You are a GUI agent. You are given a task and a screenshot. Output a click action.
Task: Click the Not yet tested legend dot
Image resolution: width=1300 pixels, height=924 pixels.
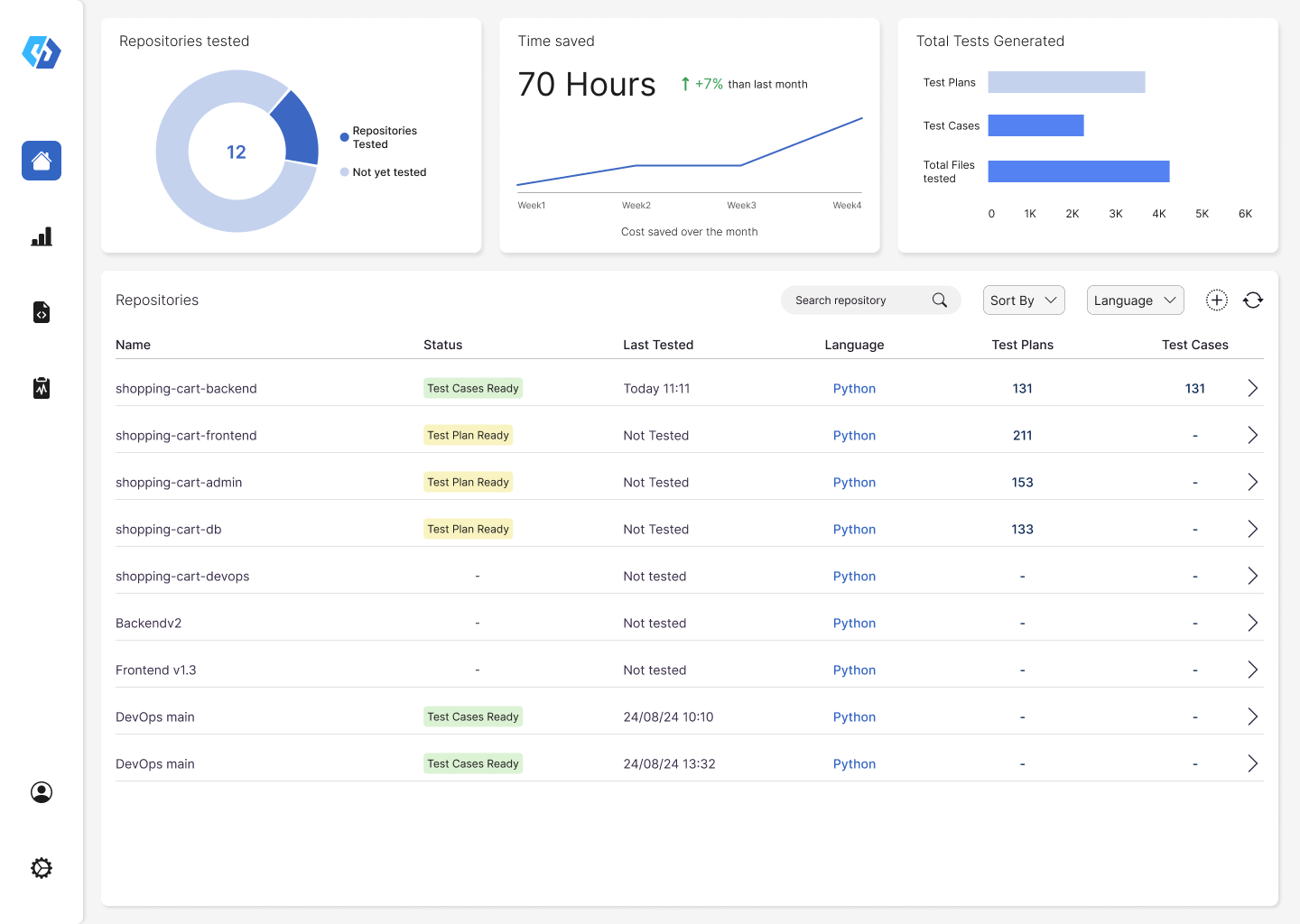click(x=344, y=171)
